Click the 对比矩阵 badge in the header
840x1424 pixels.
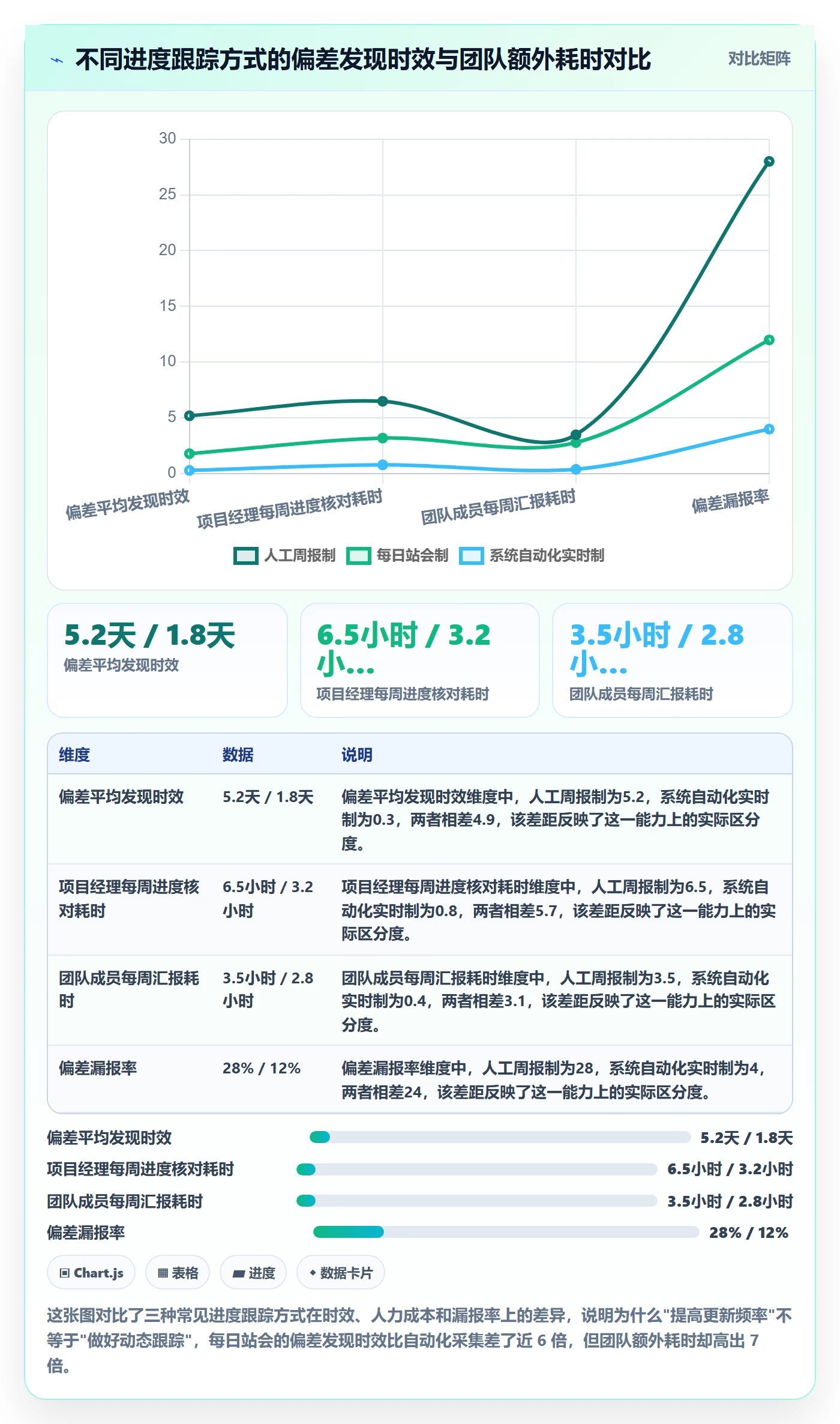pos(759,59)
